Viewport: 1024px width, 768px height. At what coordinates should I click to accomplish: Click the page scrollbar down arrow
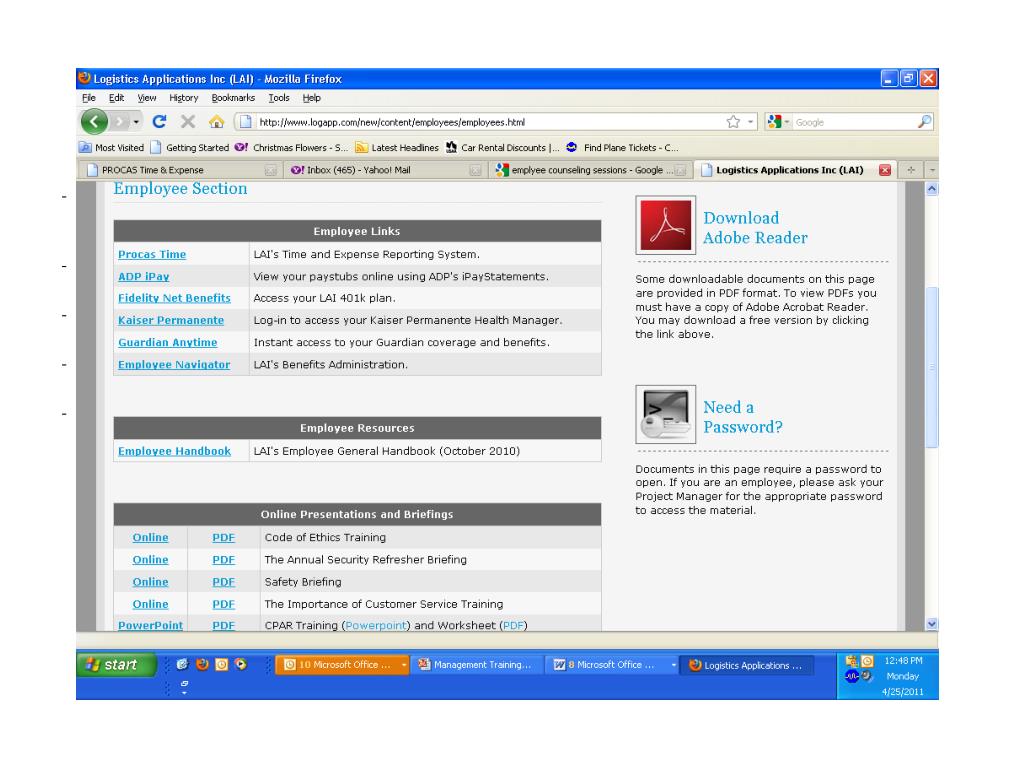click(932, 624)
